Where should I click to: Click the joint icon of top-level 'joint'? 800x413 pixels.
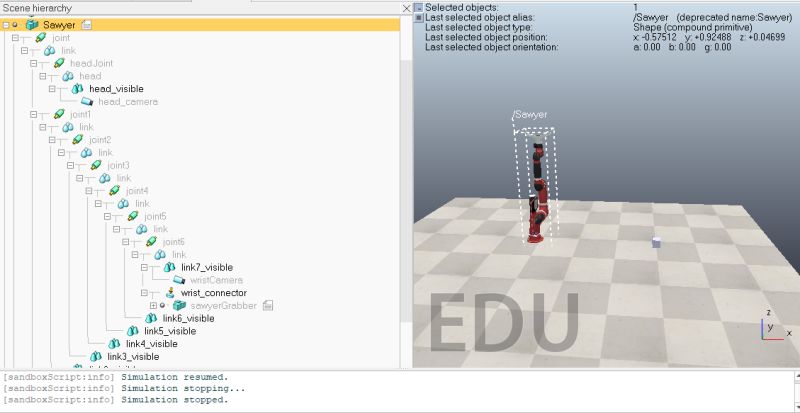coord(41,37)
